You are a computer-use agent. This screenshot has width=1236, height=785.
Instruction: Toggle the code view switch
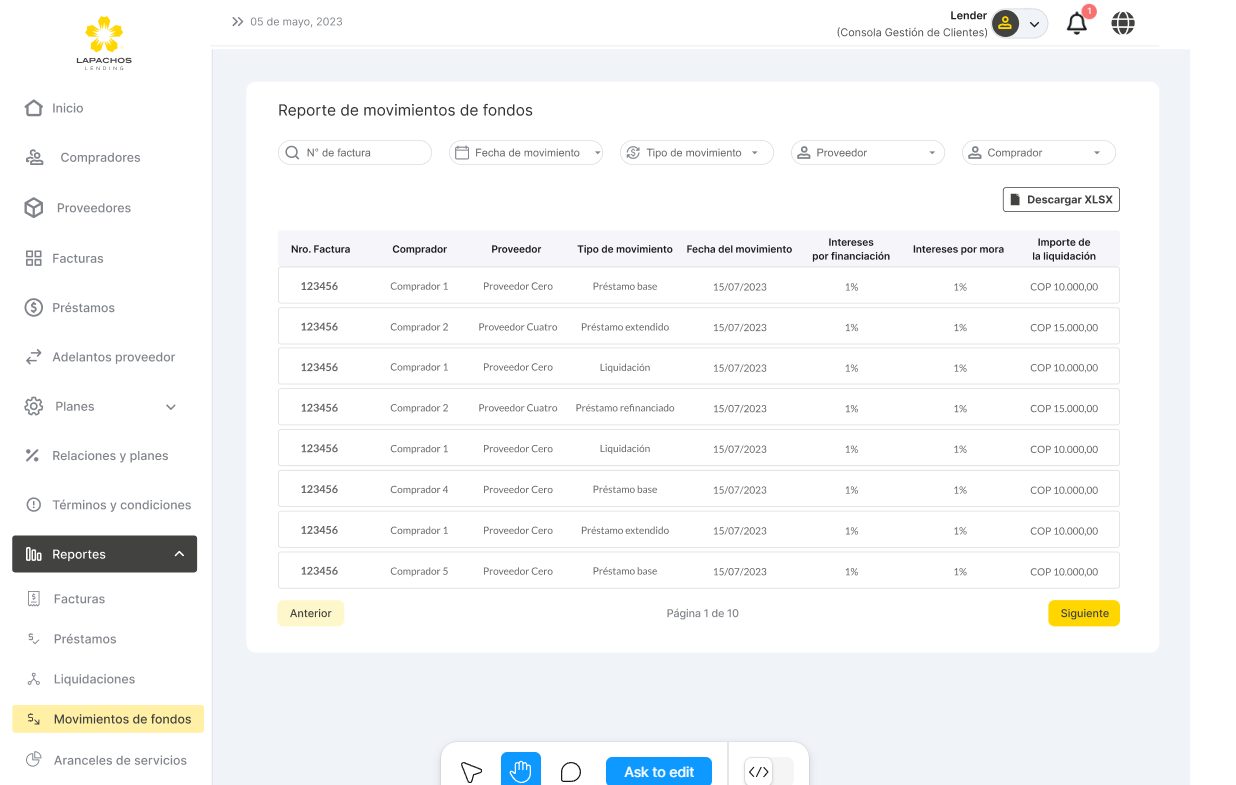click(x=768, y=771)
